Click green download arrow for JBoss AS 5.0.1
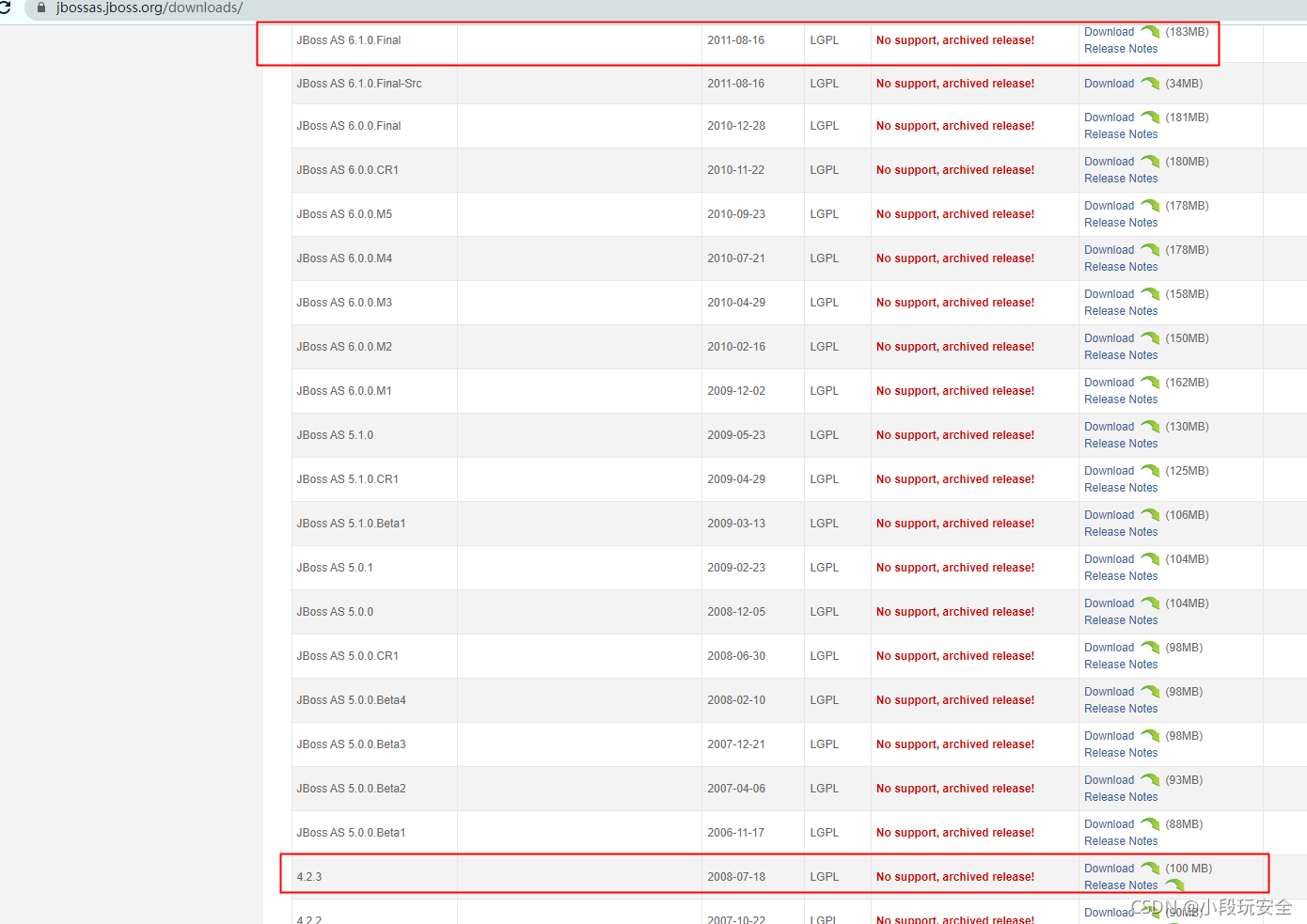 1150,559
